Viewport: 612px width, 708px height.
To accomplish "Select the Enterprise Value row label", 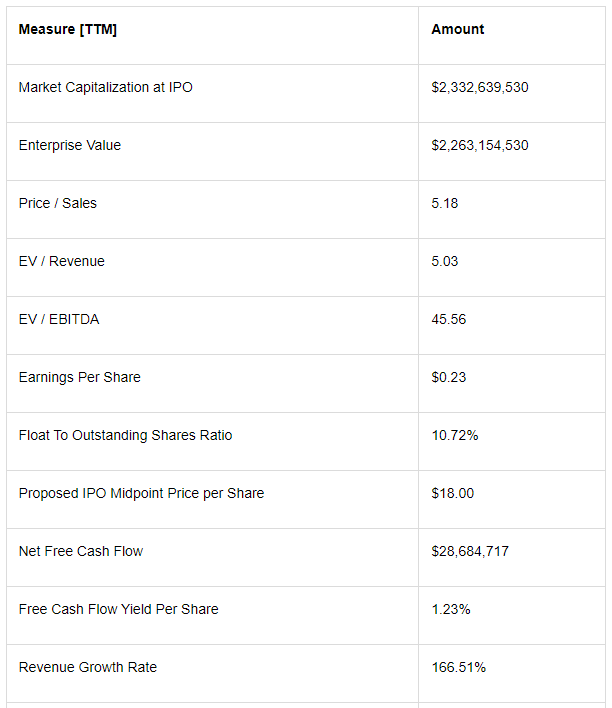I will (x=70, y=145).
